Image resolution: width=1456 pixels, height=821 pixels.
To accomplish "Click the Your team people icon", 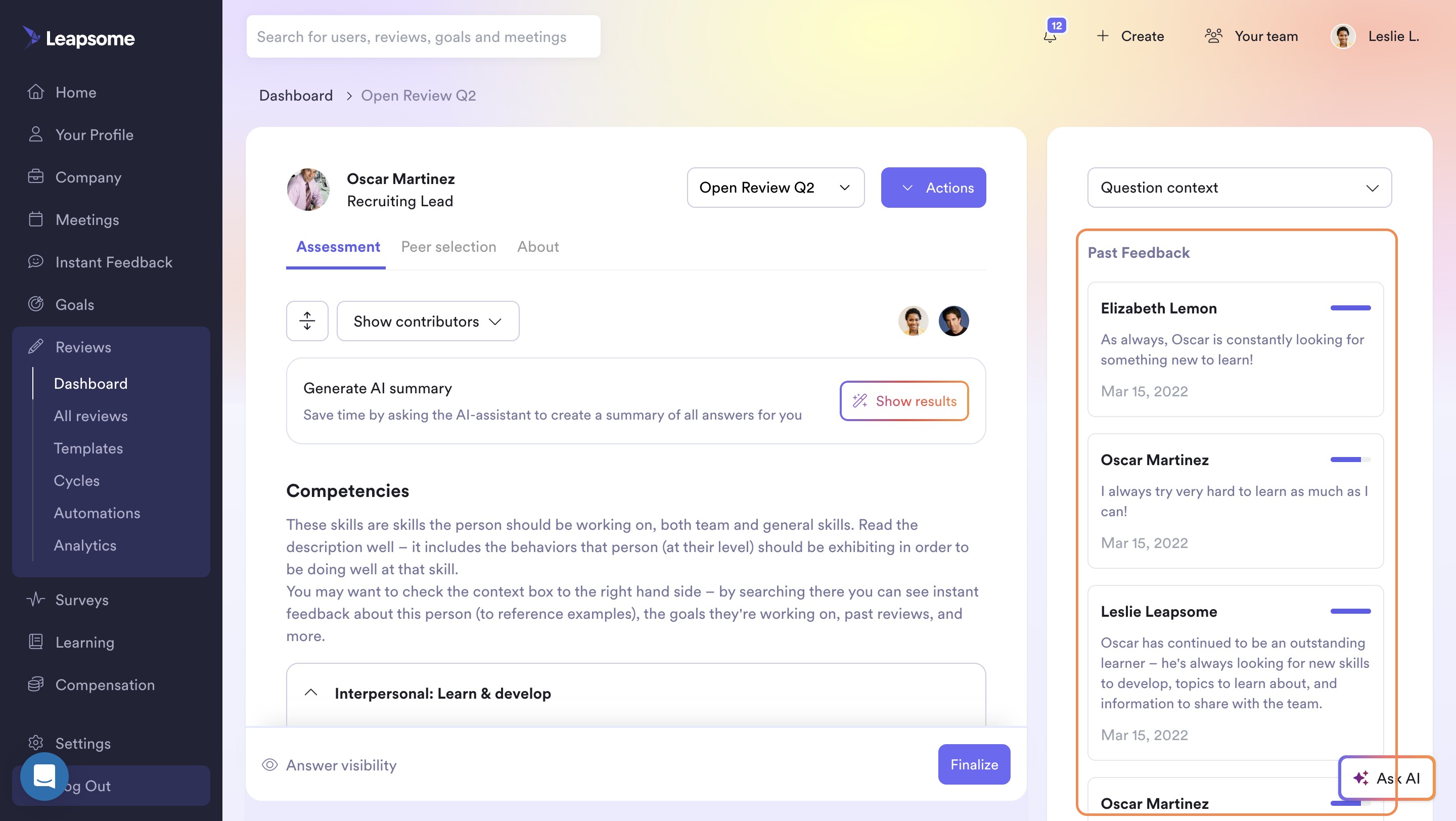I will 1213,36.
